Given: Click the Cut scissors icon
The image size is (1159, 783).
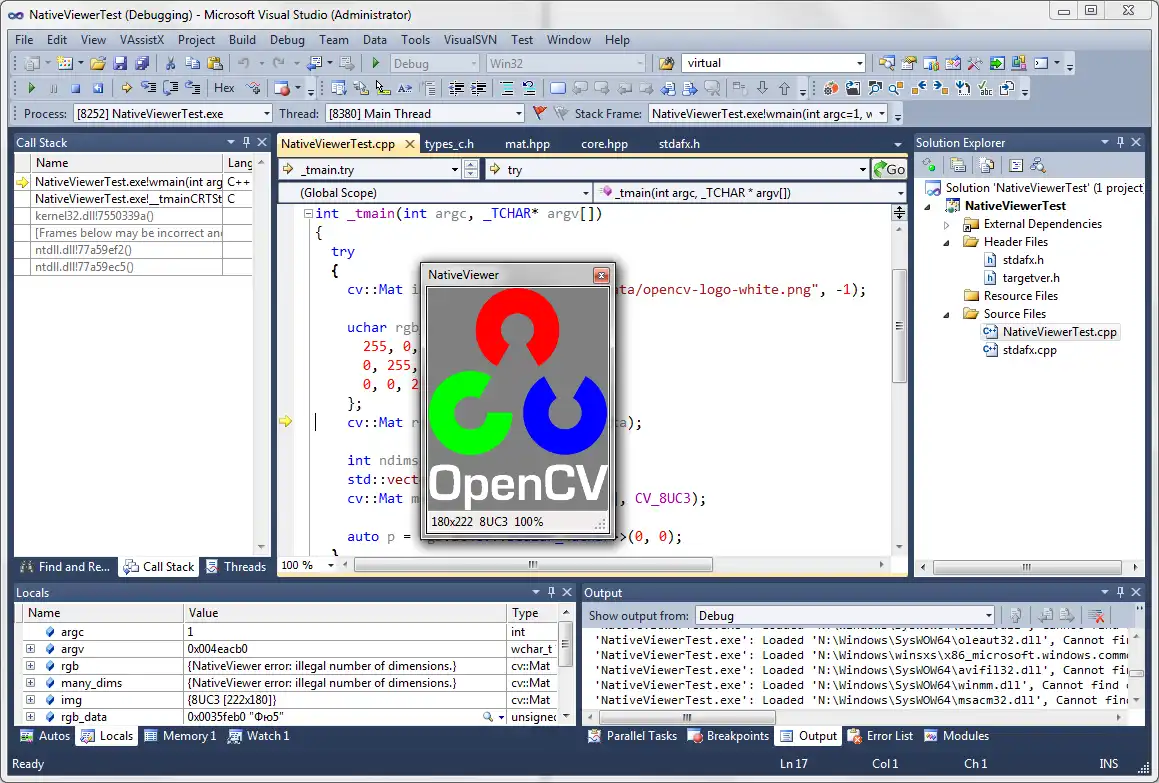Looking at the screenshot, I should (x=170, y=64).
